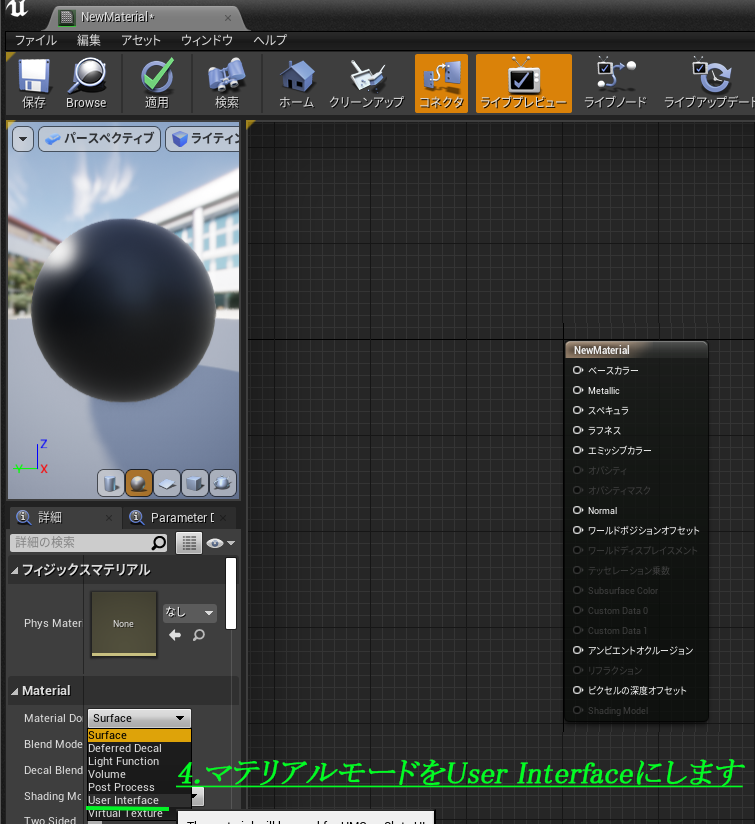Image resolution: width=755 pixels, height=824 pixels.
Task: Click アンビエントオクルージョン input pin
Action: [578, 650]
